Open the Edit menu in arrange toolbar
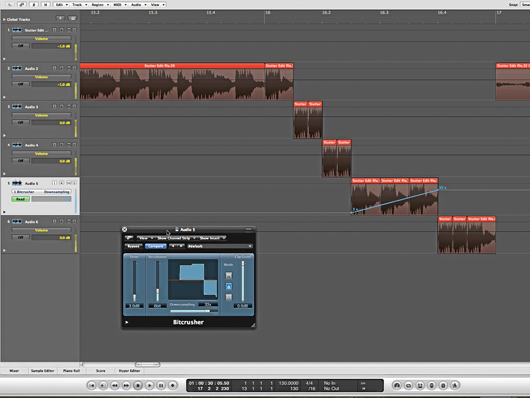Image resolution: width=530 pixels, height=398 pixels. tap(61, 4)
